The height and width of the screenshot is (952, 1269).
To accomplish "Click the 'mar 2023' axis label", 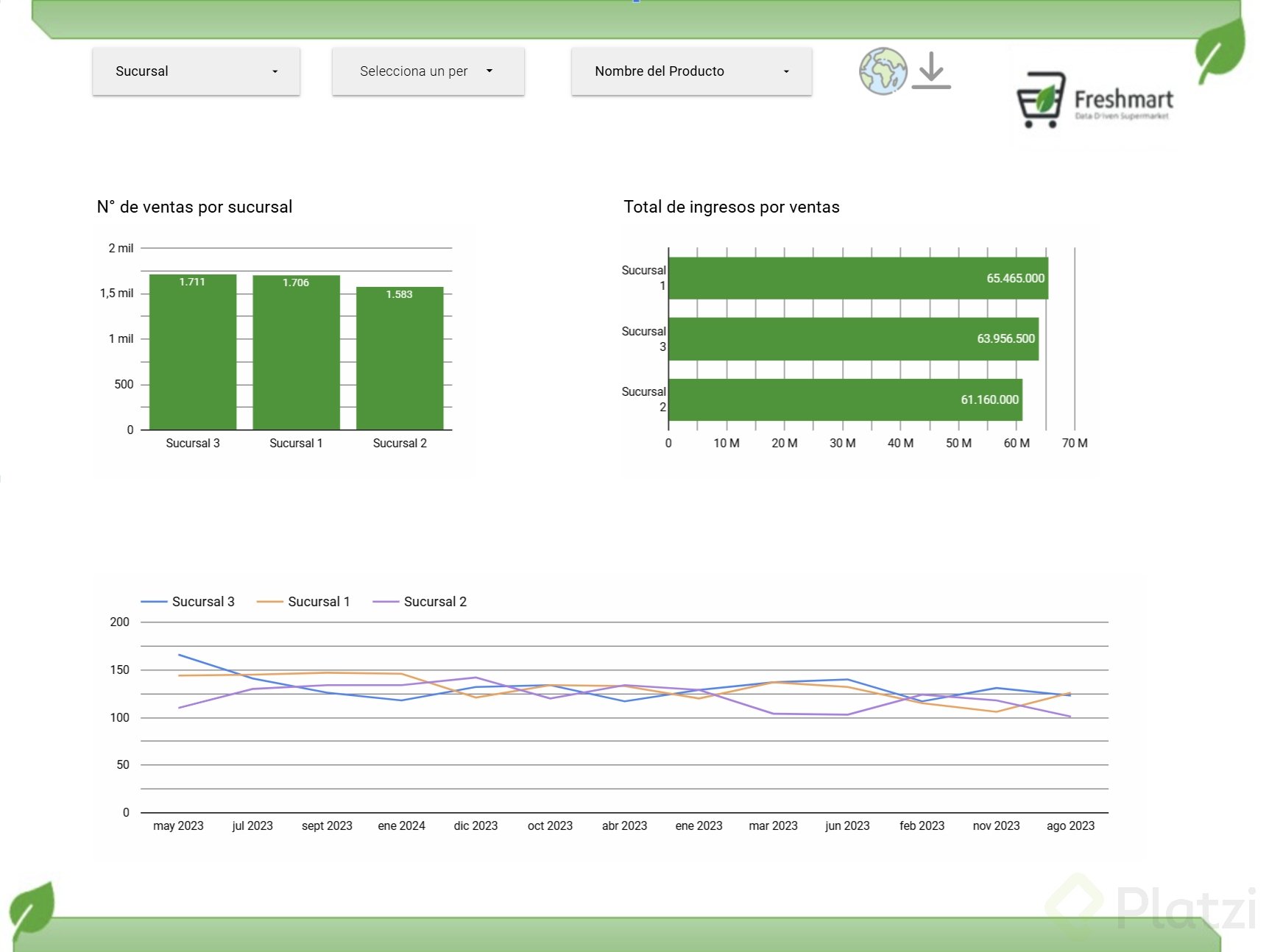I will coord(773,825).
